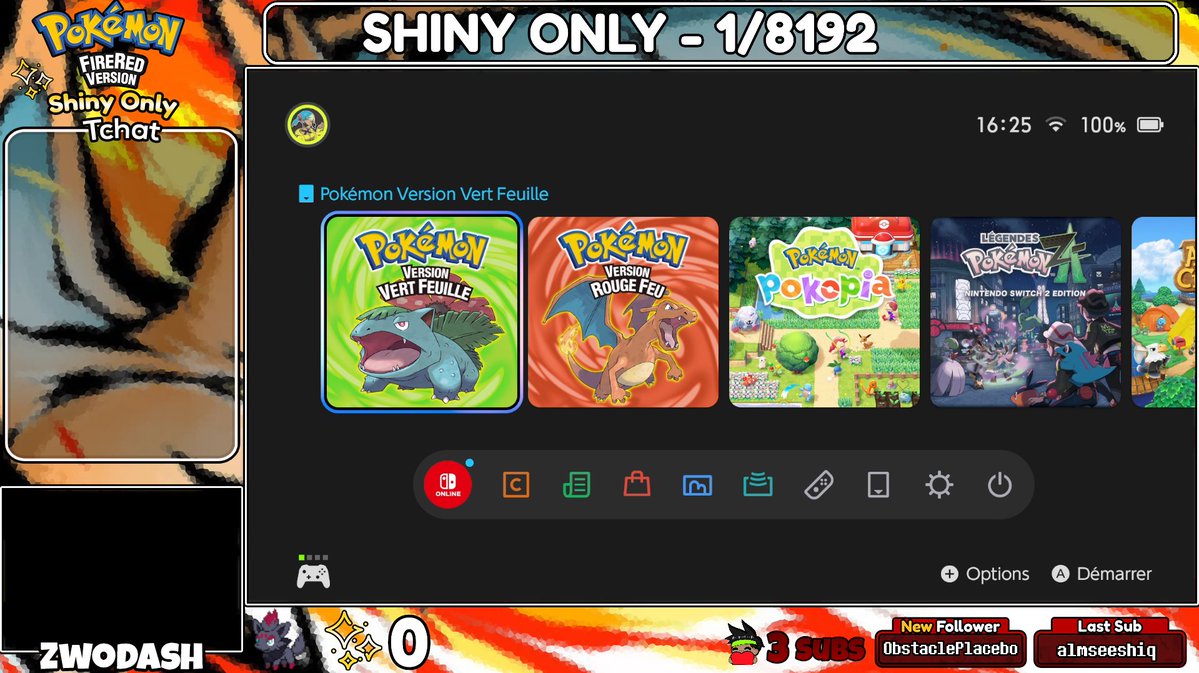Screen dimensions: 1199x673
Task: Select the partially visible Animal Crossing tile
Action: click(1162, 312)
